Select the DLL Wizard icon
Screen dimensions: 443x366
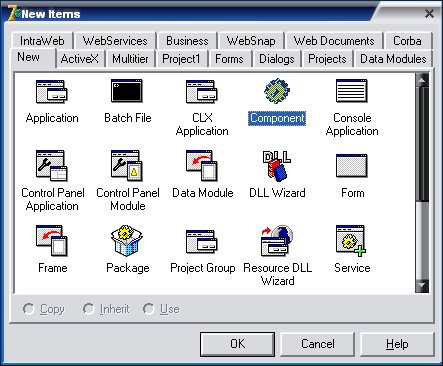(x=277, y=166)
